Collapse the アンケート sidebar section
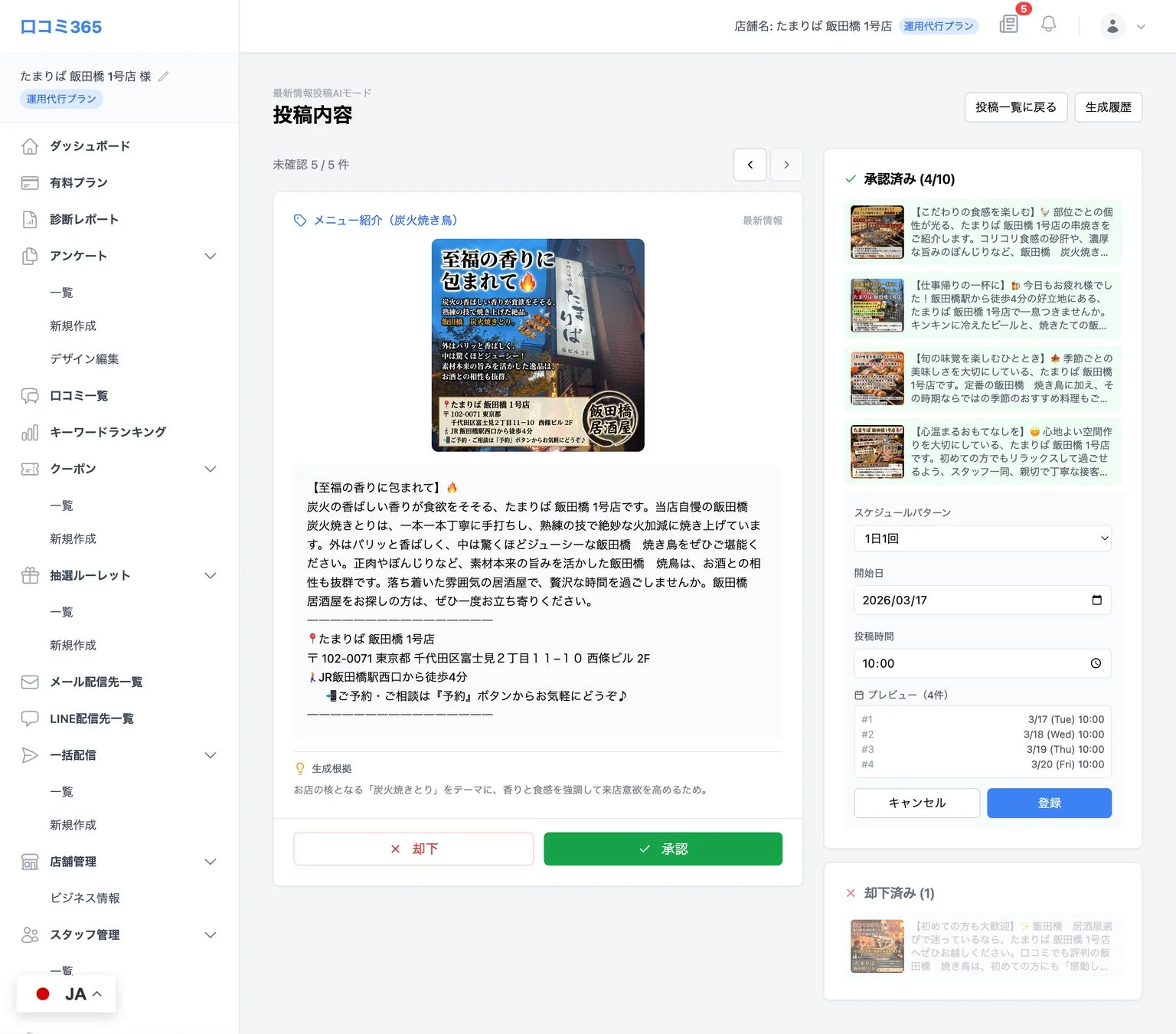Image resolution: width=1176 pixels, height=1034 pixels. click(211, 256)
